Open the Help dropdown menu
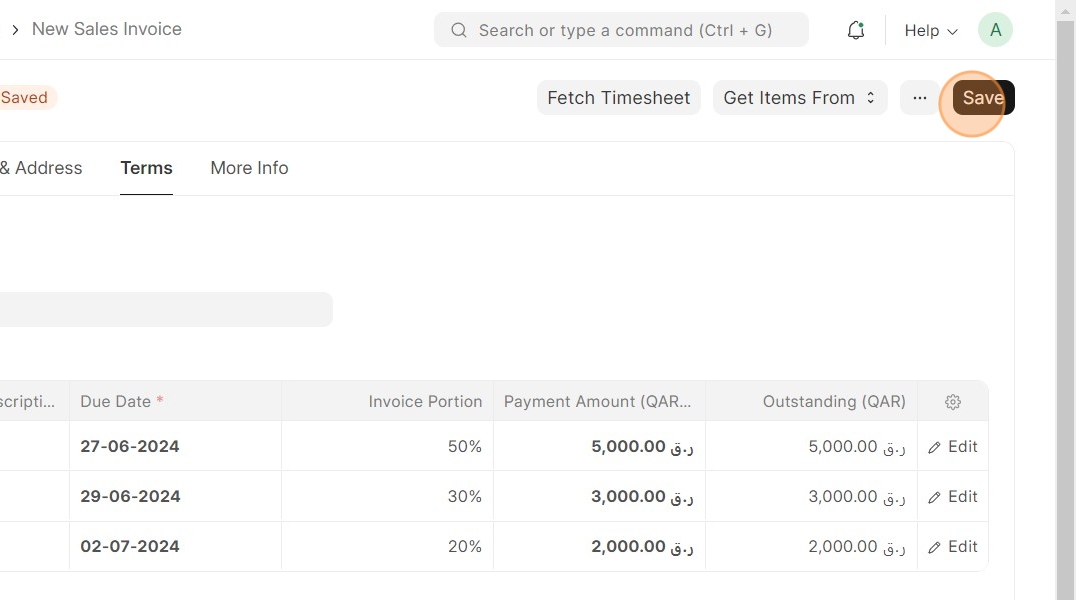The width and height of the screenshot is (1076, 600). pyautogui.click(x=930, y=31)
